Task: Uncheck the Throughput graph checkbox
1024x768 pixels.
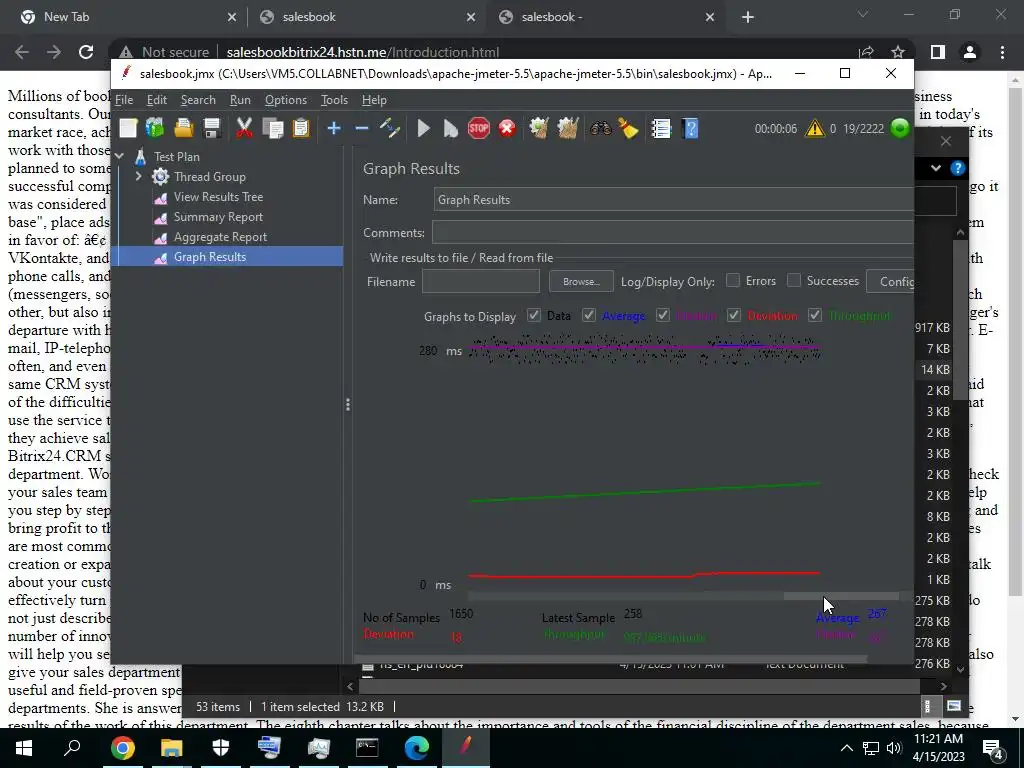Action: pos(814,315)
